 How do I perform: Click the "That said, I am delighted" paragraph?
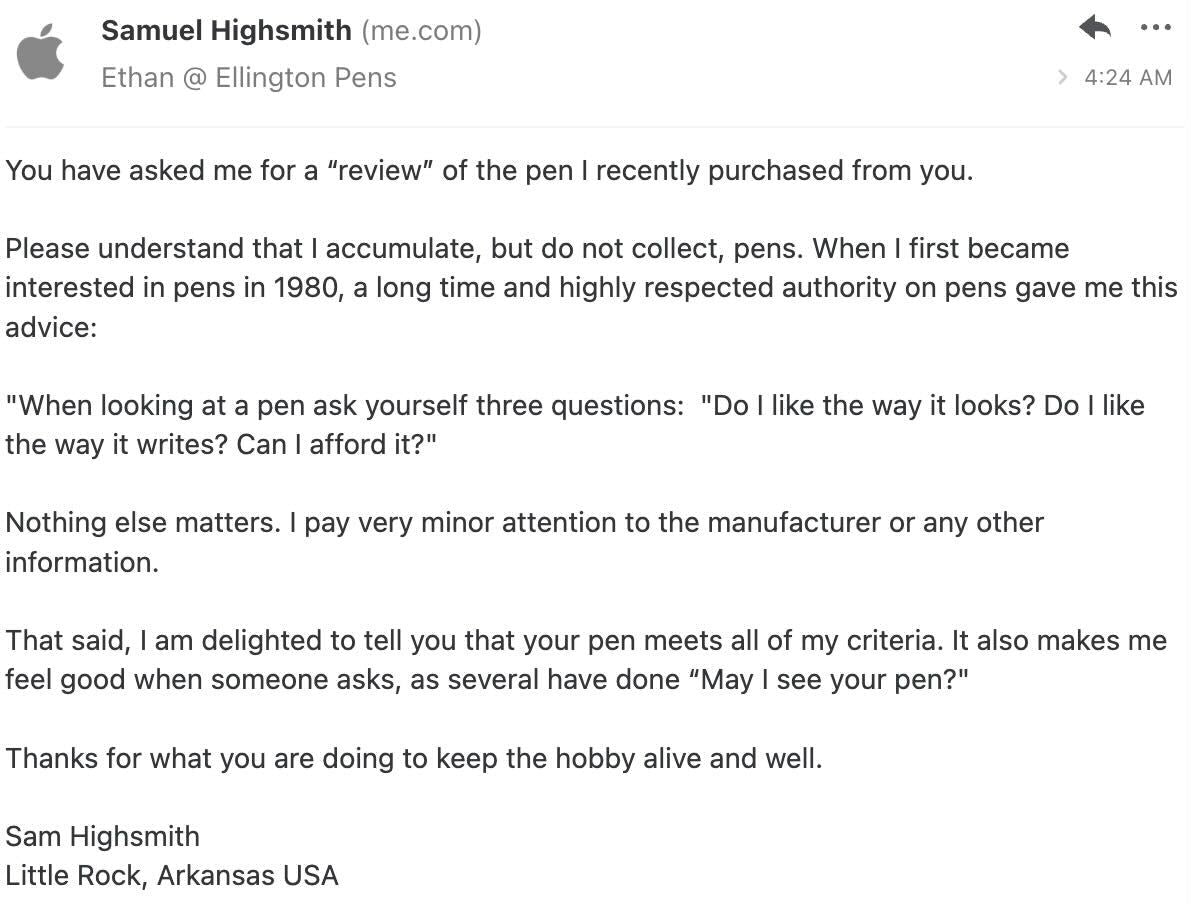tap(586, 660)
